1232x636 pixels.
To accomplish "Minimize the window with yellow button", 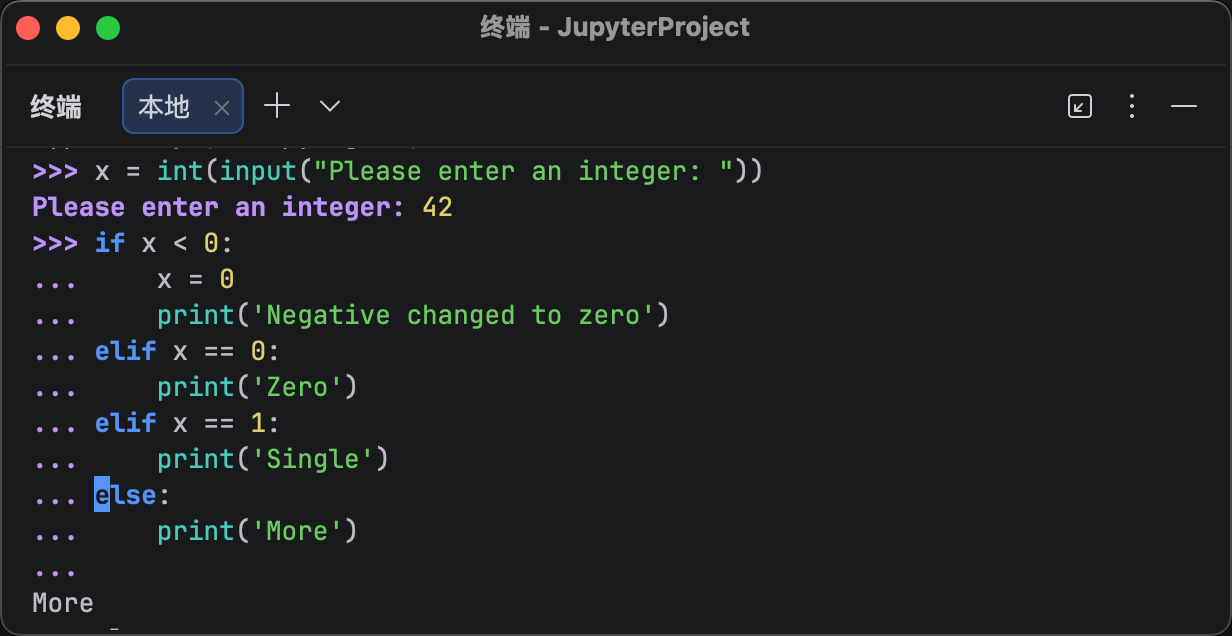I will point(68,28).
